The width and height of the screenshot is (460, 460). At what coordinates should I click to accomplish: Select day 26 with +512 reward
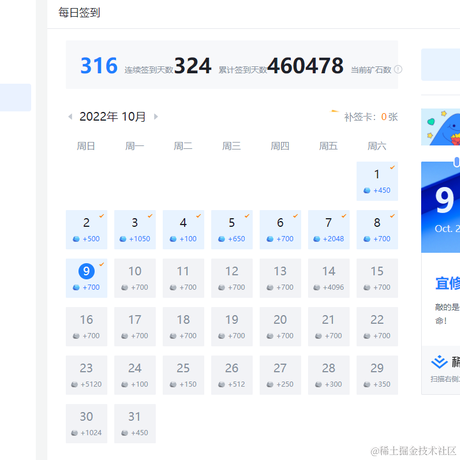pos(232,375)
